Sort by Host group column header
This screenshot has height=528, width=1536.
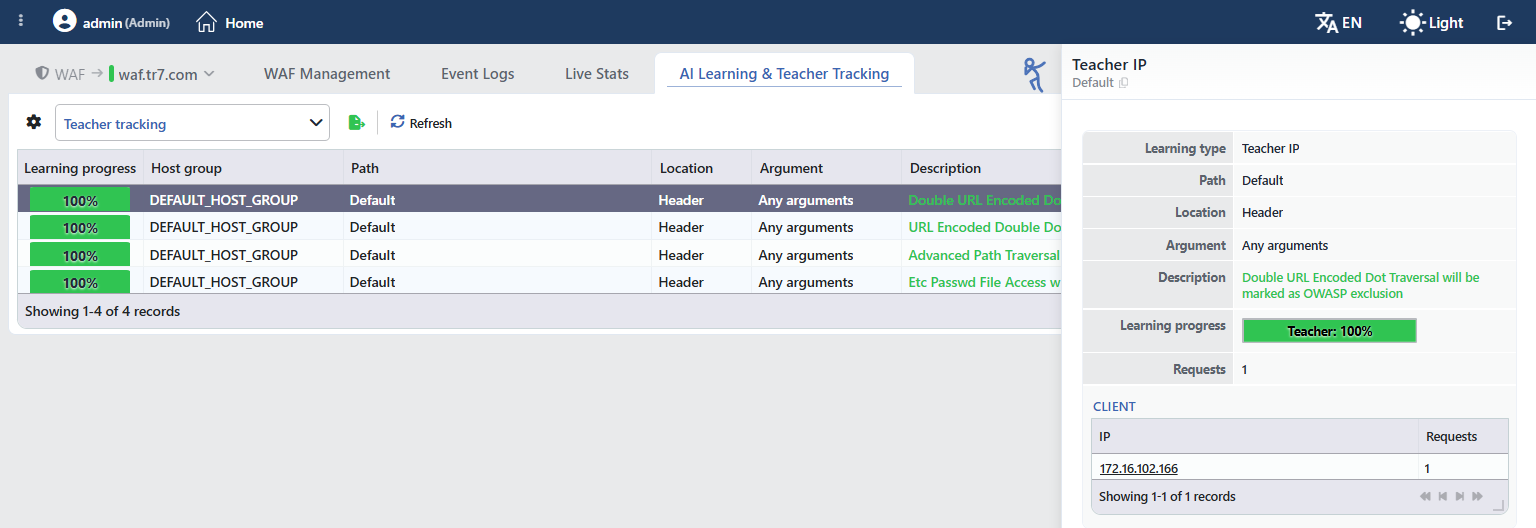pos(243,168)
